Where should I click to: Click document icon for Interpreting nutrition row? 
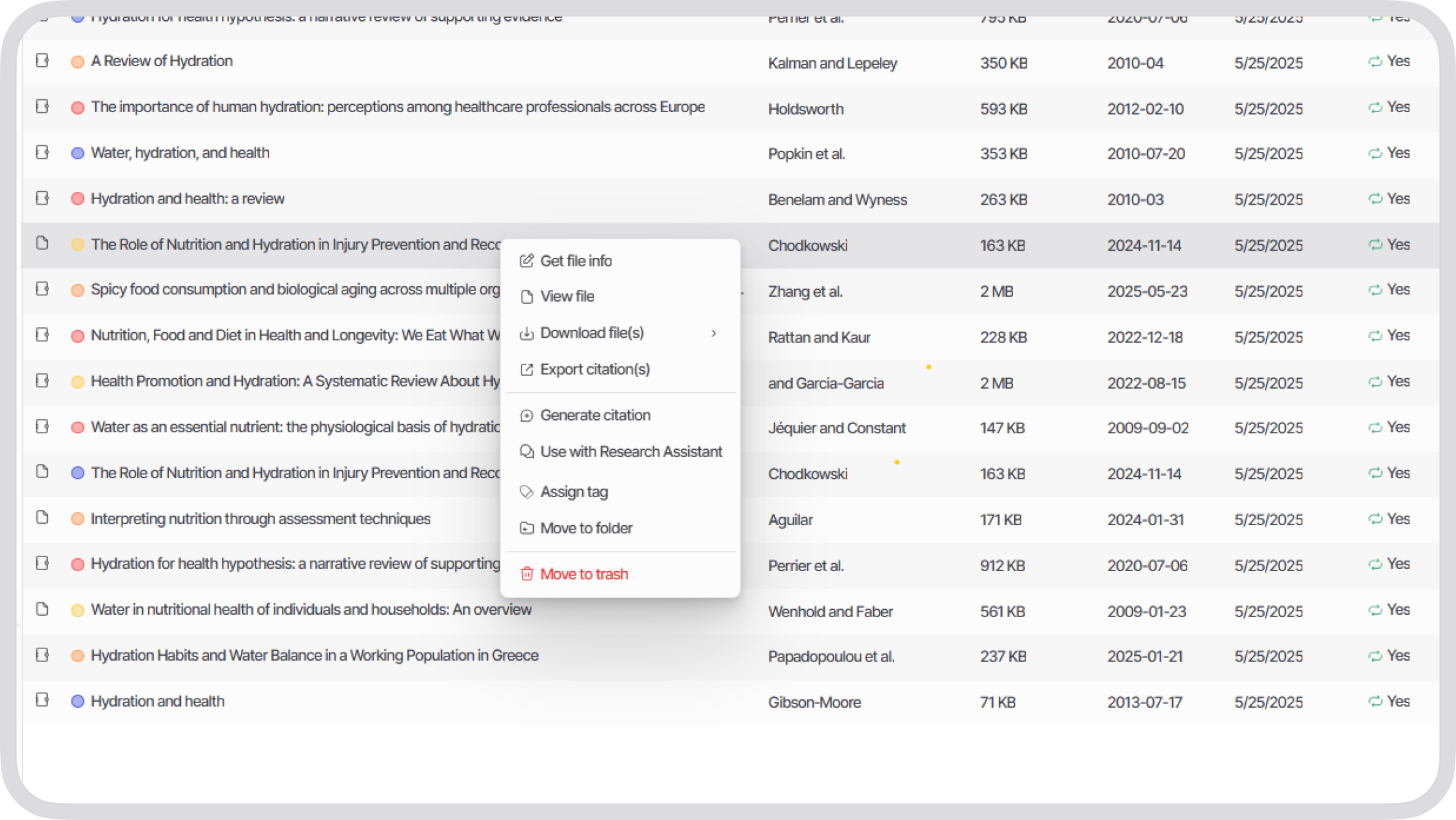click(x=42, y=518)
